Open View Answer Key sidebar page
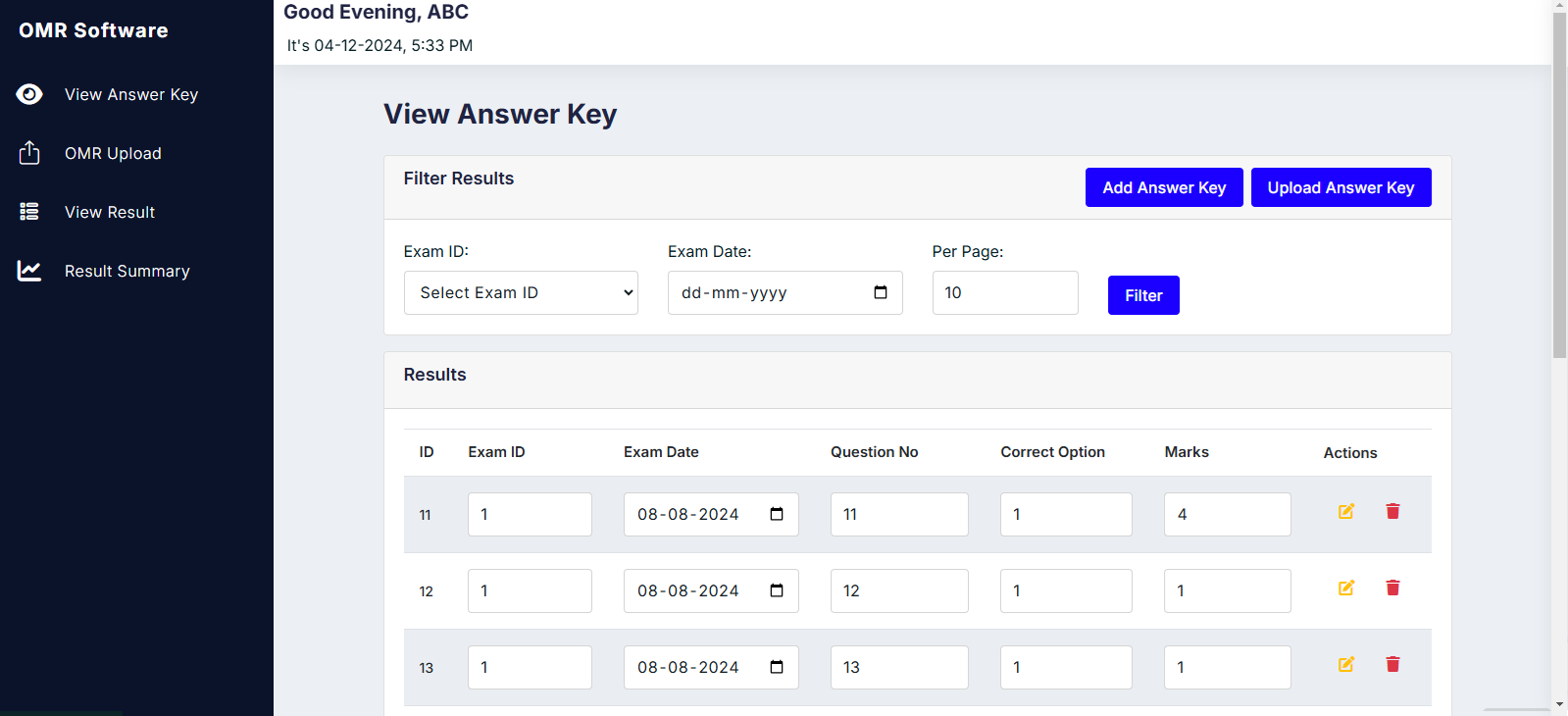Screen dimensions: 1568x716 (131, 94)
